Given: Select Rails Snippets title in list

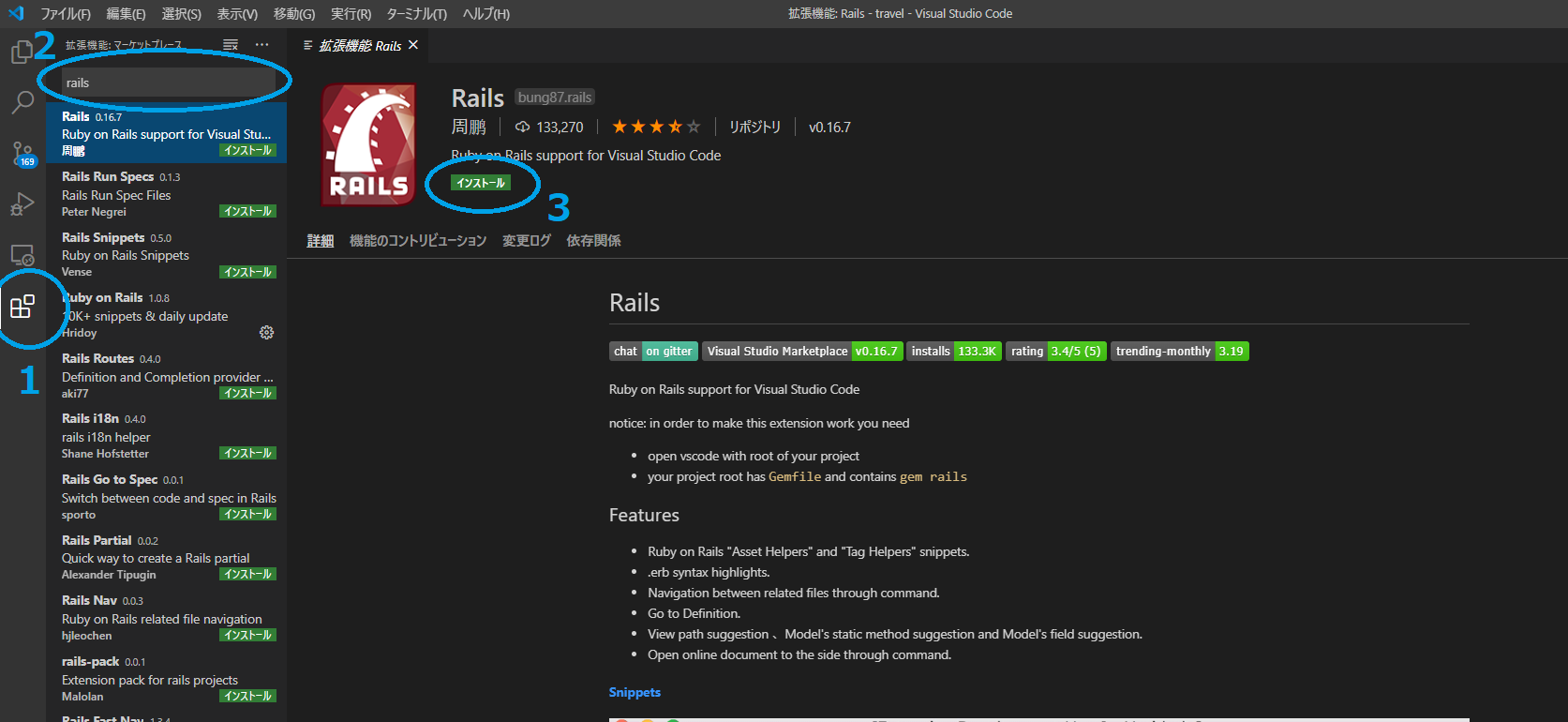Looking at the screenshot, I should (103, 237).
